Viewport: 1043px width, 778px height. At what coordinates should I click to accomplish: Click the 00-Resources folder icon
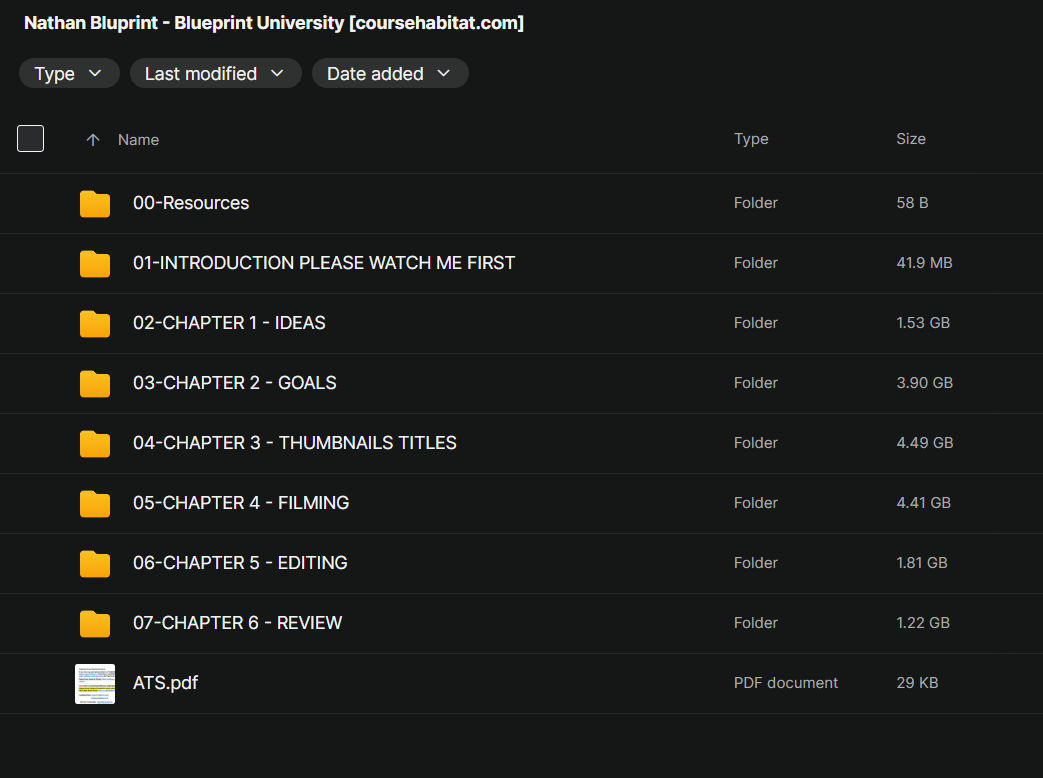[94, 203]
